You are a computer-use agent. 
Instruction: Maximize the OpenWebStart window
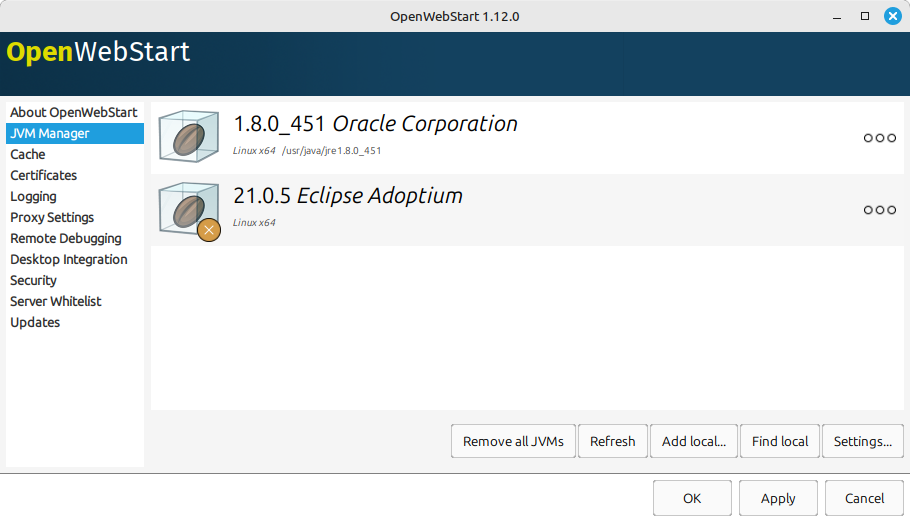[x=865, y=16]
